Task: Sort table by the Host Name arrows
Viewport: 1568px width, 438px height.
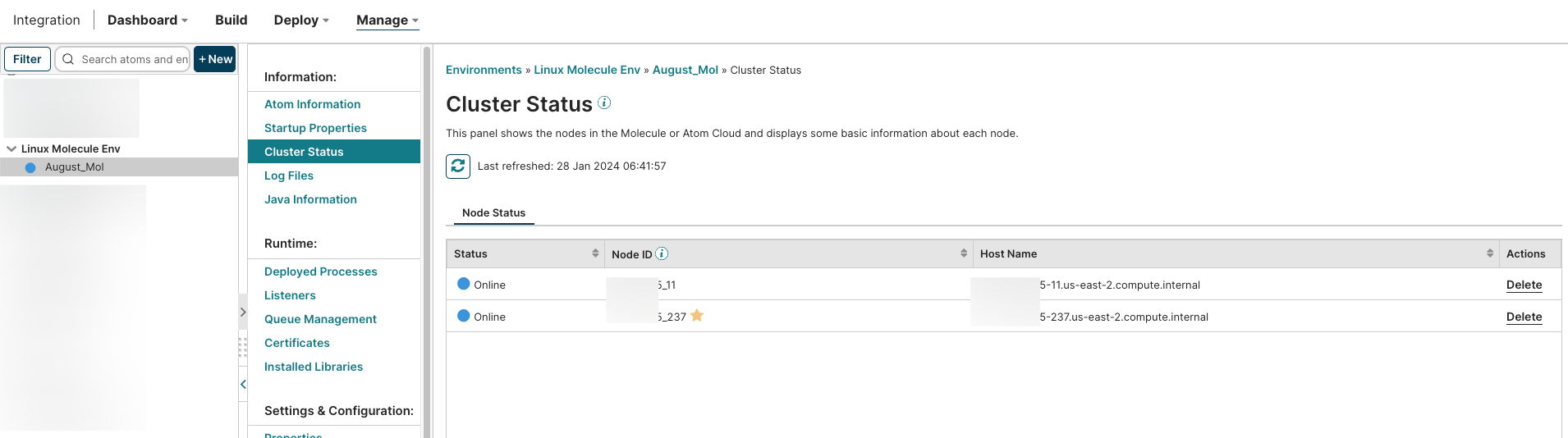Action: point(1490,253)
